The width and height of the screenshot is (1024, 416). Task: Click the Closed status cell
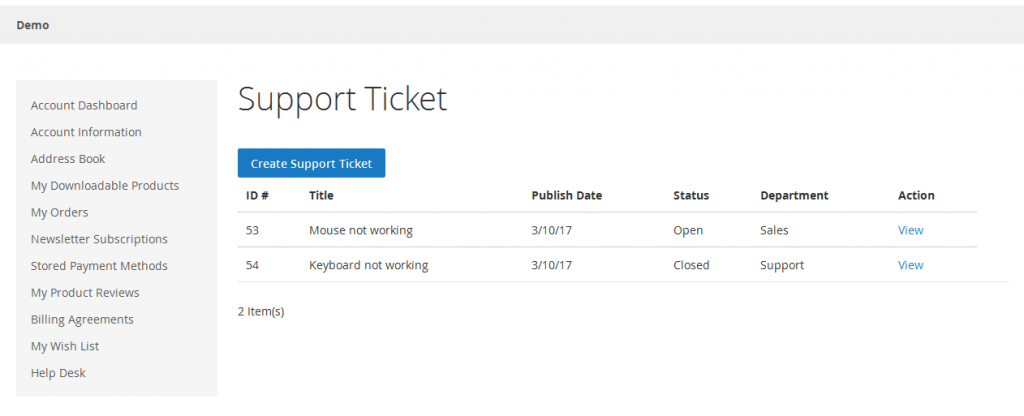pyautogui.click(x=691, y=265)
